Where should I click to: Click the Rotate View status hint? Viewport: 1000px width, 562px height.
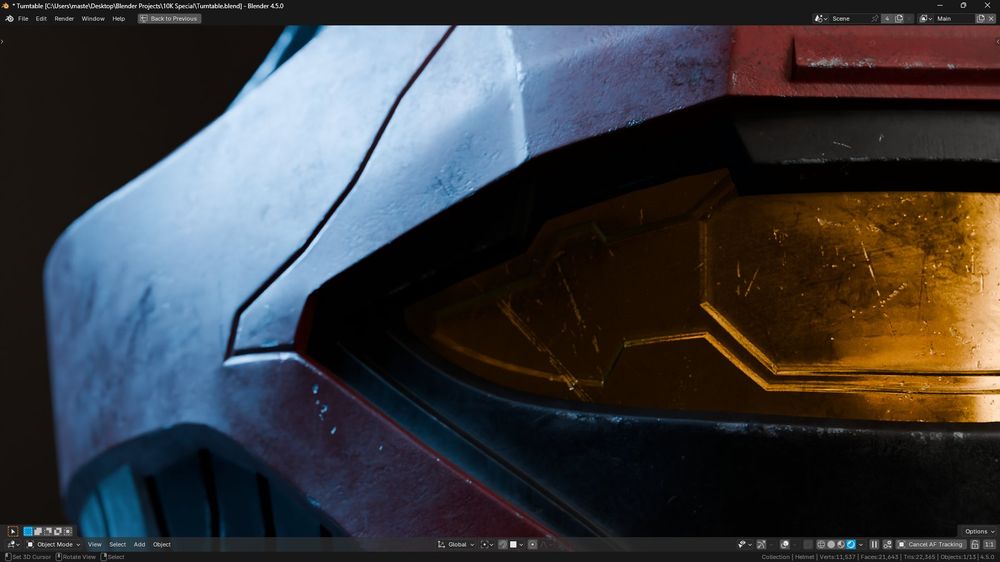[75, 558]
